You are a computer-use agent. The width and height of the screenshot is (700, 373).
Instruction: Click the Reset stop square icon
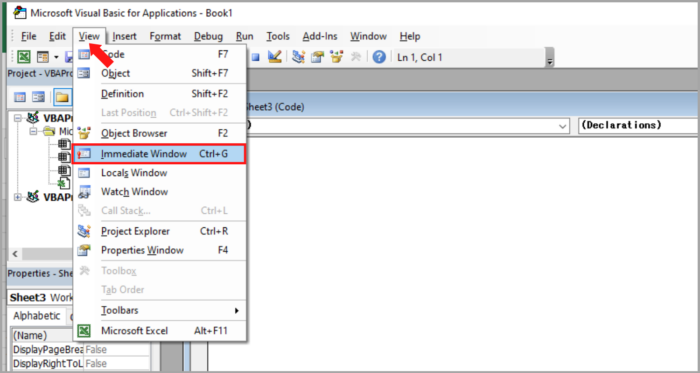[255, 57]
